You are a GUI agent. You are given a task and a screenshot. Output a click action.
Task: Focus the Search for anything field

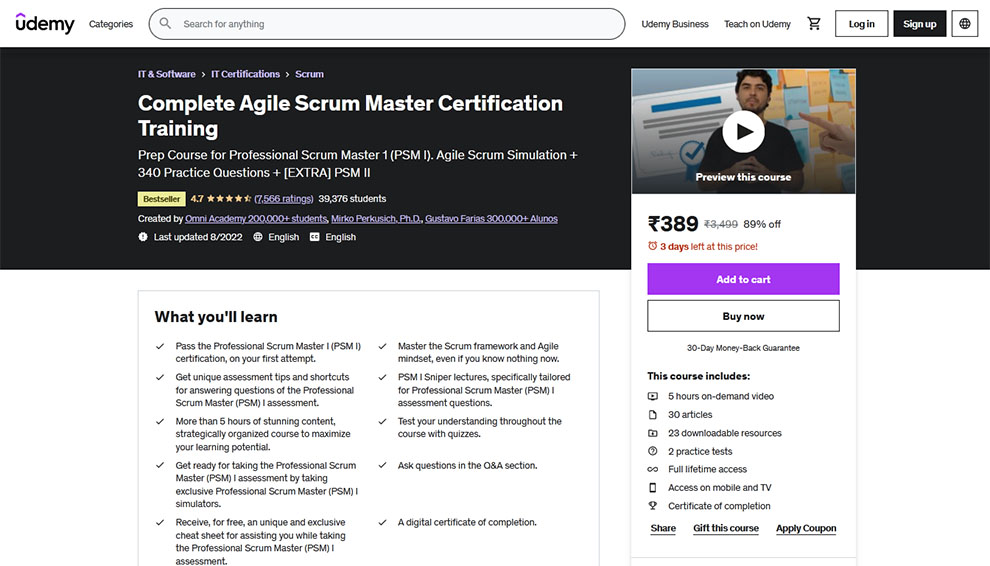point(387,24)
